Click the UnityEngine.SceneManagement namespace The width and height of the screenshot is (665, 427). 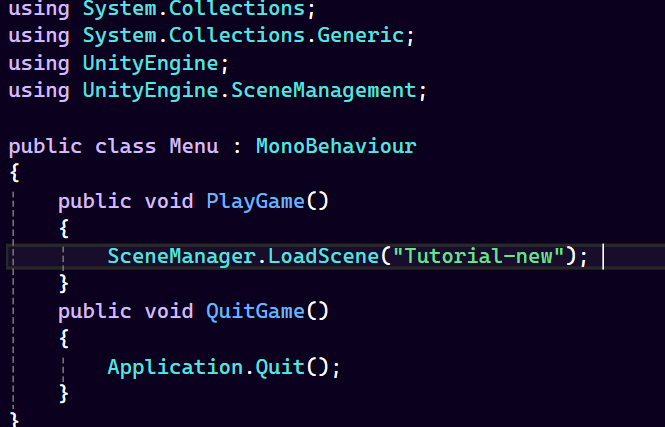pos(249,91)
